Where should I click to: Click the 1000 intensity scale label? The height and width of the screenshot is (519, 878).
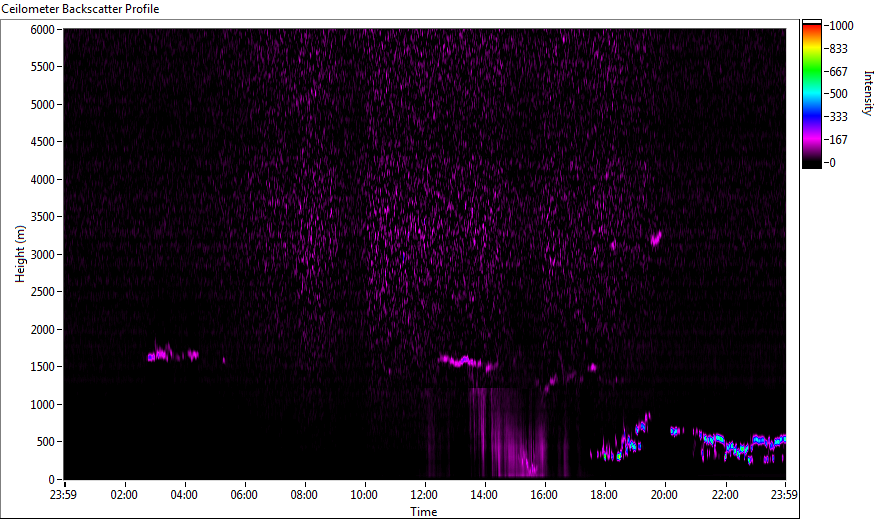click(x=841, y=26)
